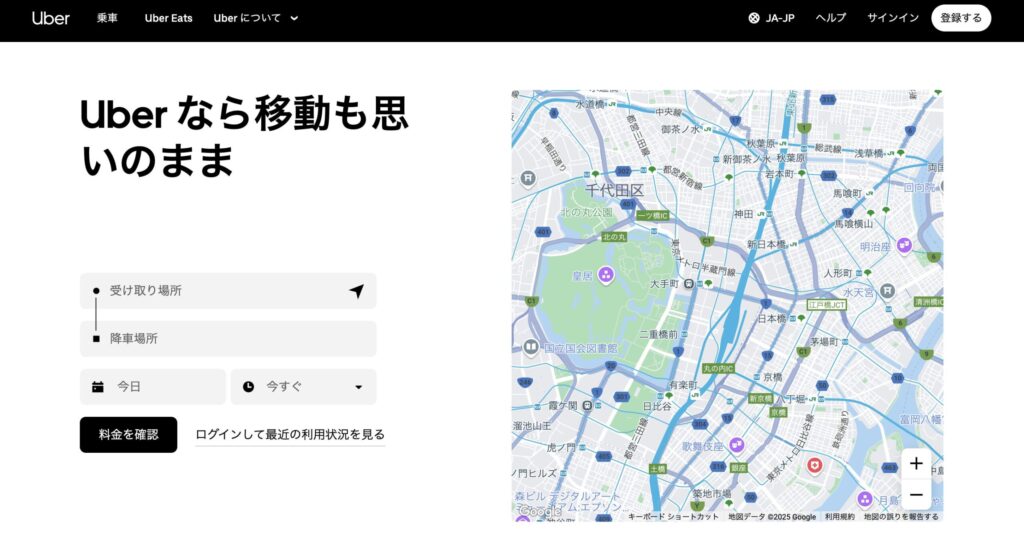Image resolution: width=1024 pixels, height=548 pixels.
Task: Zoom out the map with minus
Action: pos(916,494)
